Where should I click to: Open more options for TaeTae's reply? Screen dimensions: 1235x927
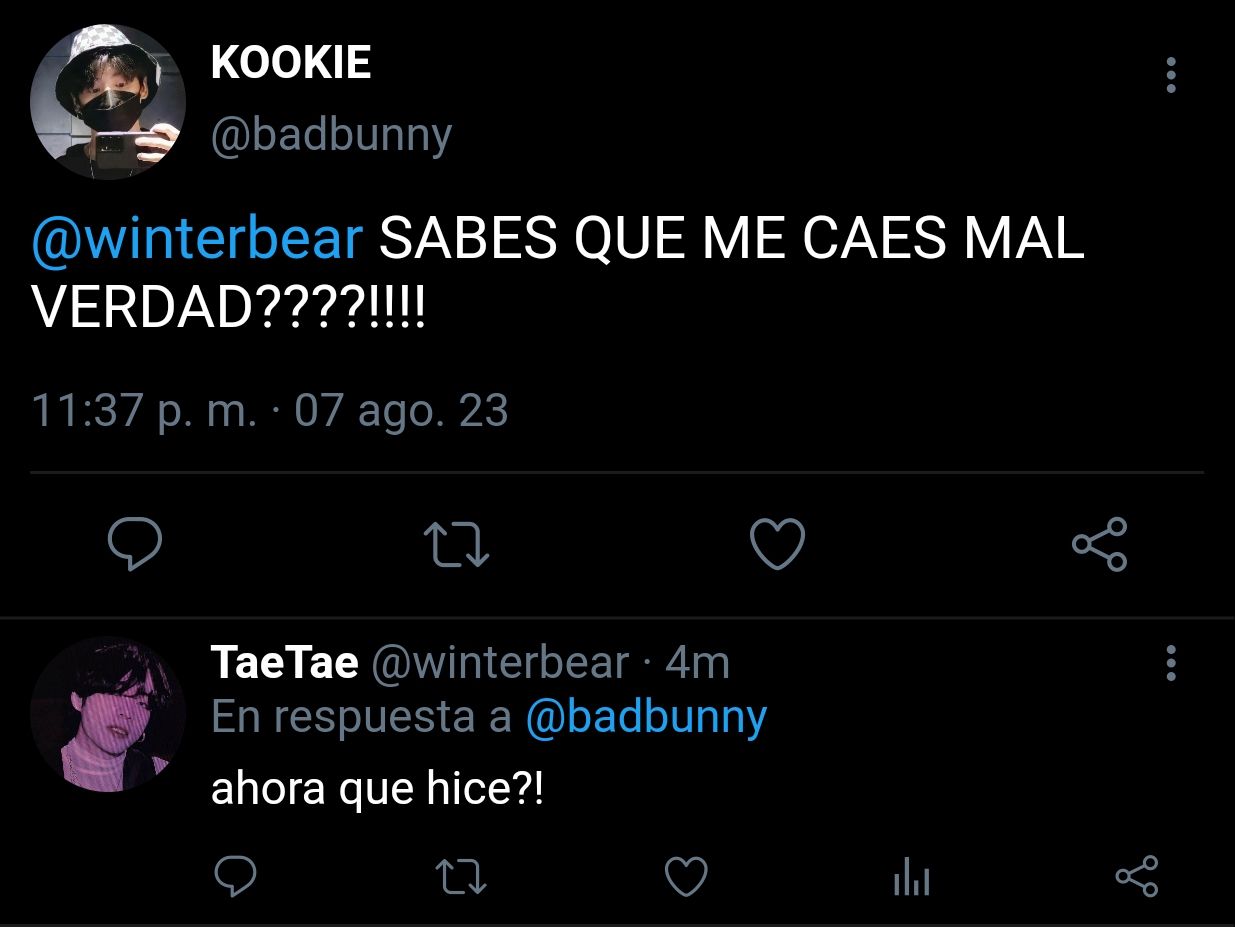click(x=1171, y=663)
